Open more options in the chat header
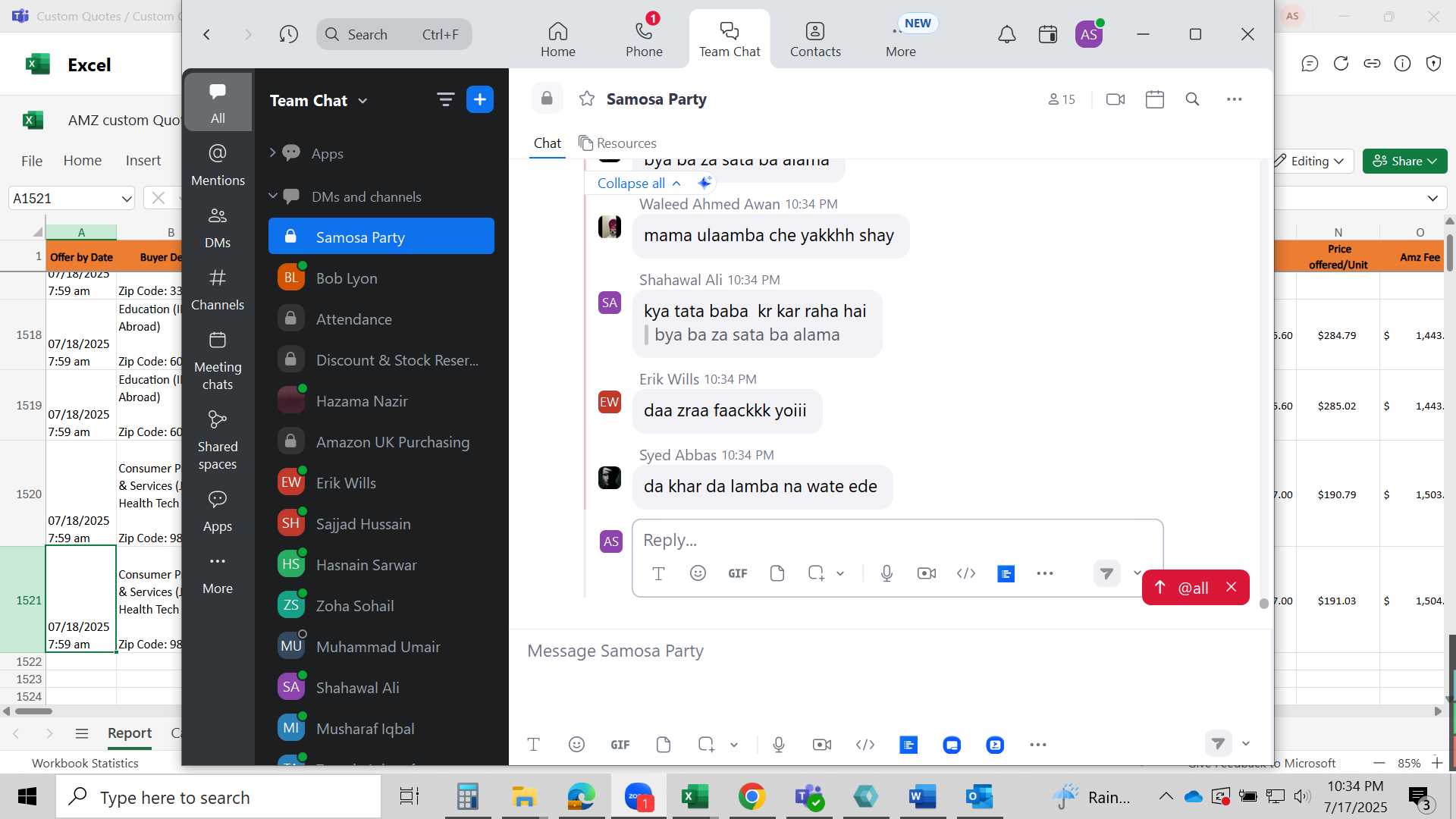The image size is (1456, 819). click(1235, 99)
